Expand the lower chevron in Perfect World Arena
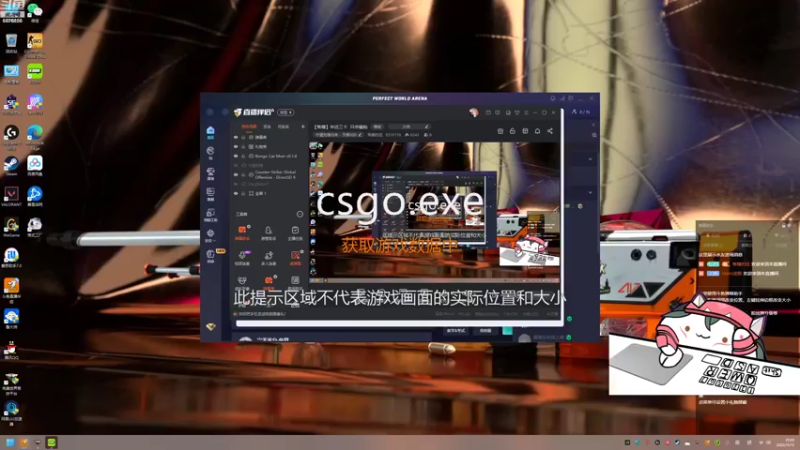This screenshot has height=450, width=800. (x=590, y=192)
